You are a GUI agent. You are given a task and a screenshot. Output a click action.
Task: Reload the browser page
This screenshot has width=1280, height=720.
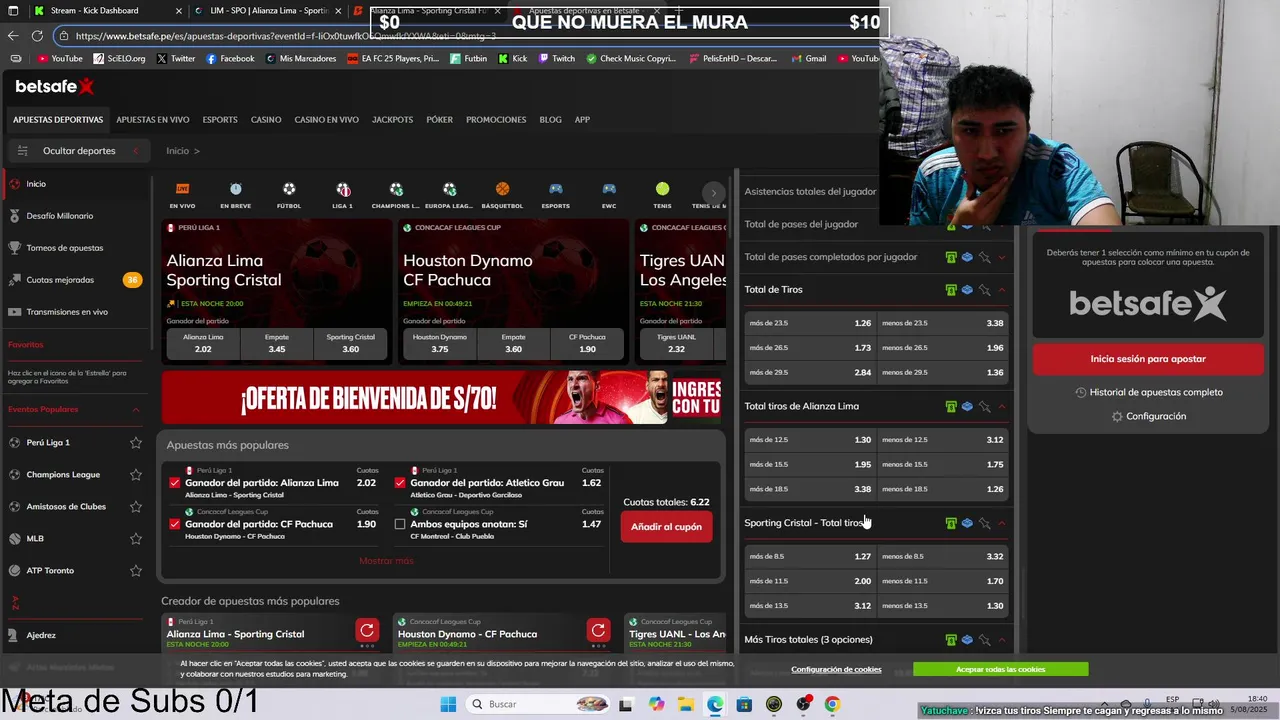tap(37, 36)
